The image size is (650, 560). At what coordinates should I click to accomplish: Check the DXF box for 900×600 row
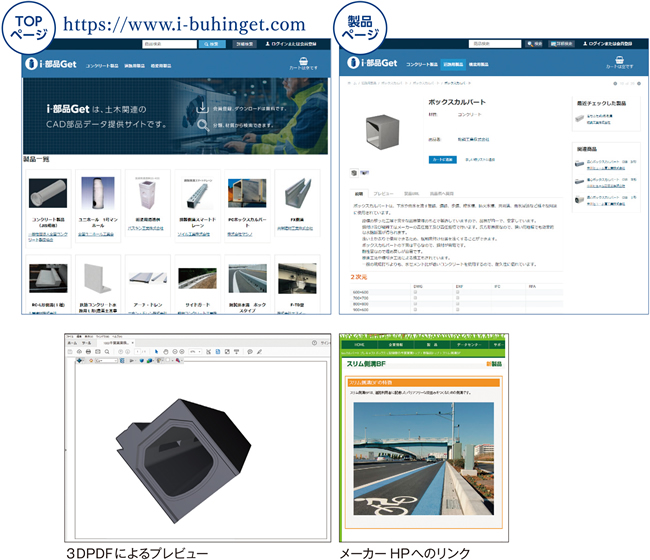[458, 309]
